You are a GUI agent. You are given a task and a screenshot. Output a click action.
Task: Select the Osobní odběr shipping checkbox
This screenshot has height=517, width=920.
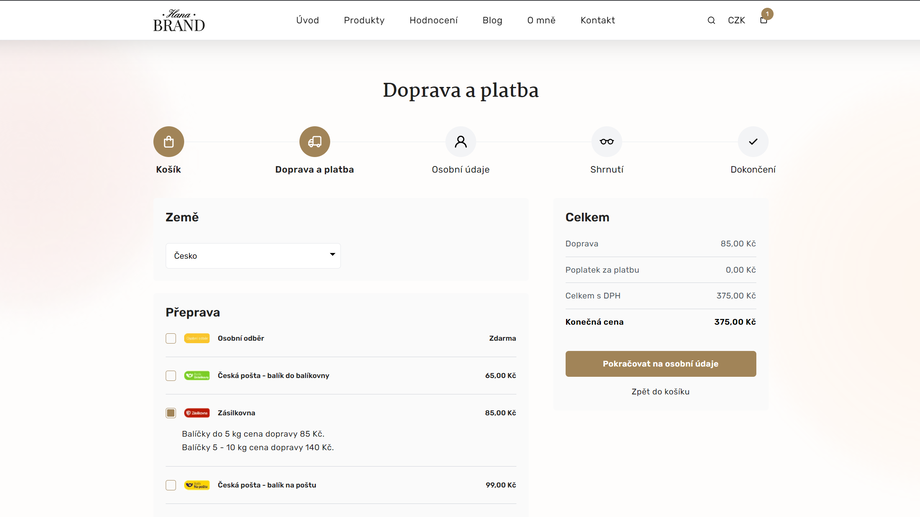[x=171, y=339]
